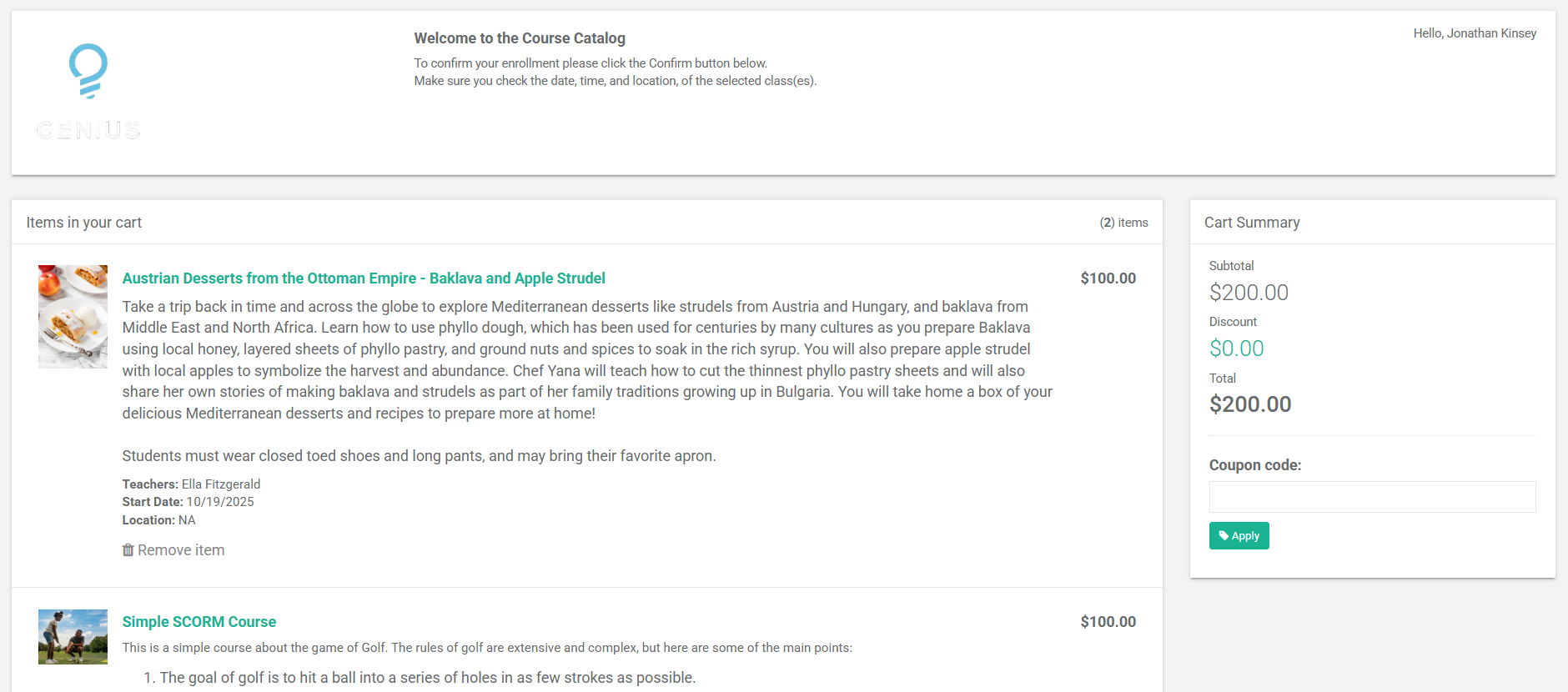Click the Items in your cart heading
This screenshot has width=1568, height=692.
coord(84,223)
